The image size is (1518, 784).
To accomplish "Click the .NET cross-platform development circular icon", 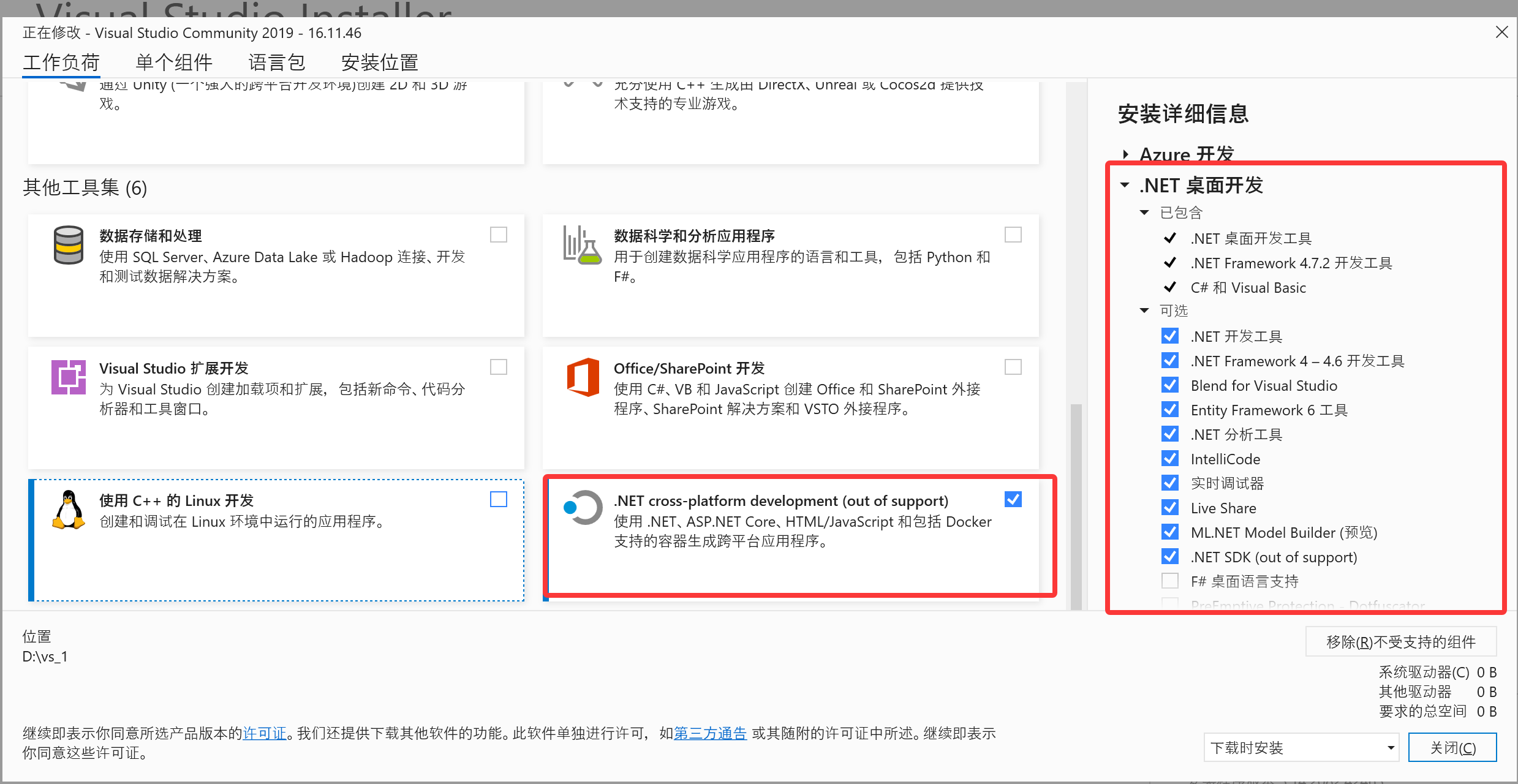I will 583,508.
